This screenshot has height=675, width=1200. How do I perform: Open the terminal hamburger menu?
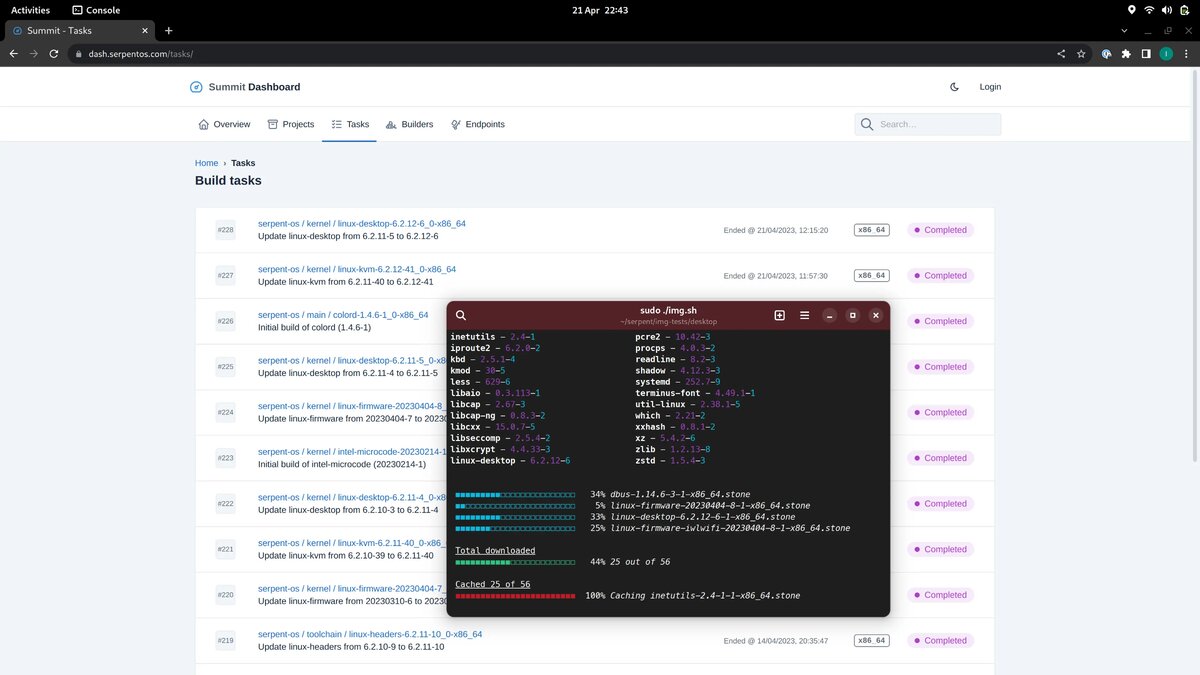(804, 315)
